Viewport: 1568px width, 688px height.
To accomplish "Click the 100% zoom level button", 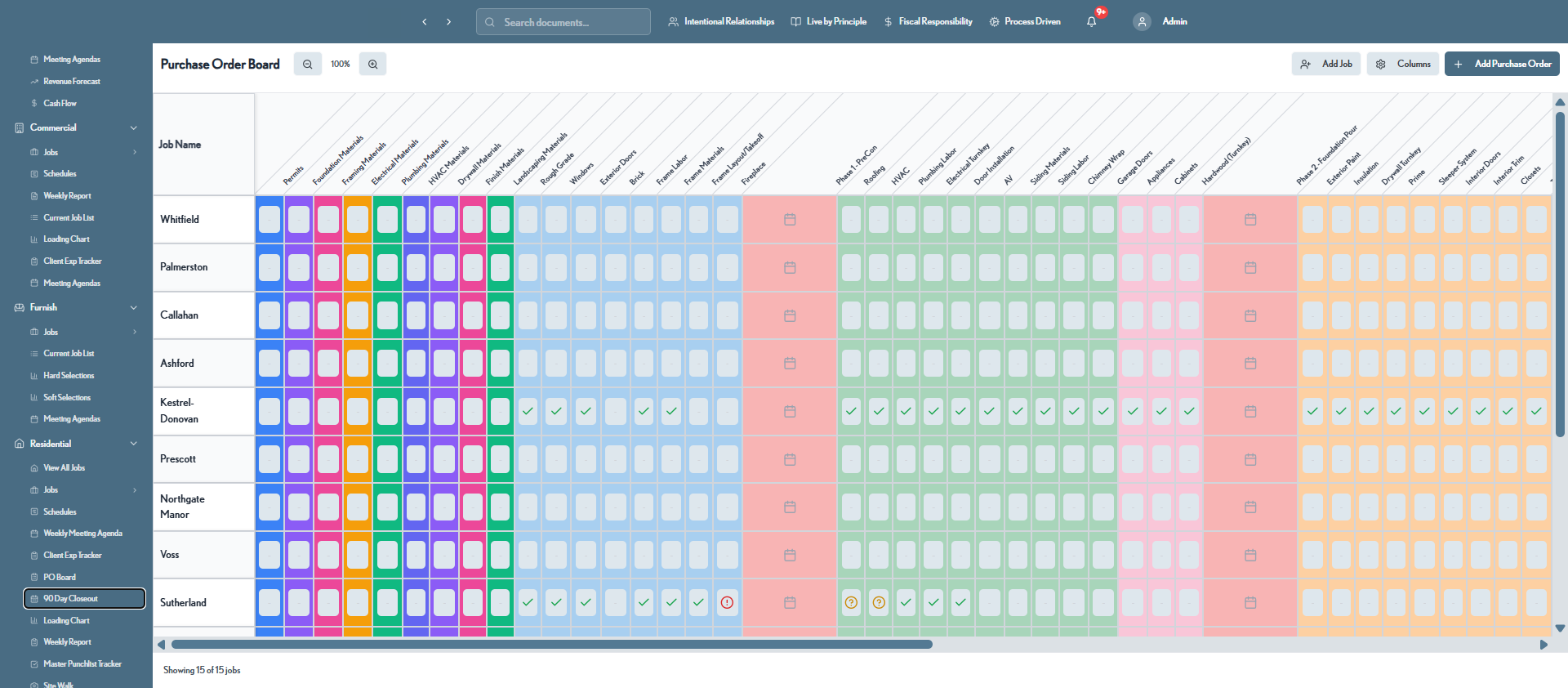I will pyautogui.click(x=340, y=64).
